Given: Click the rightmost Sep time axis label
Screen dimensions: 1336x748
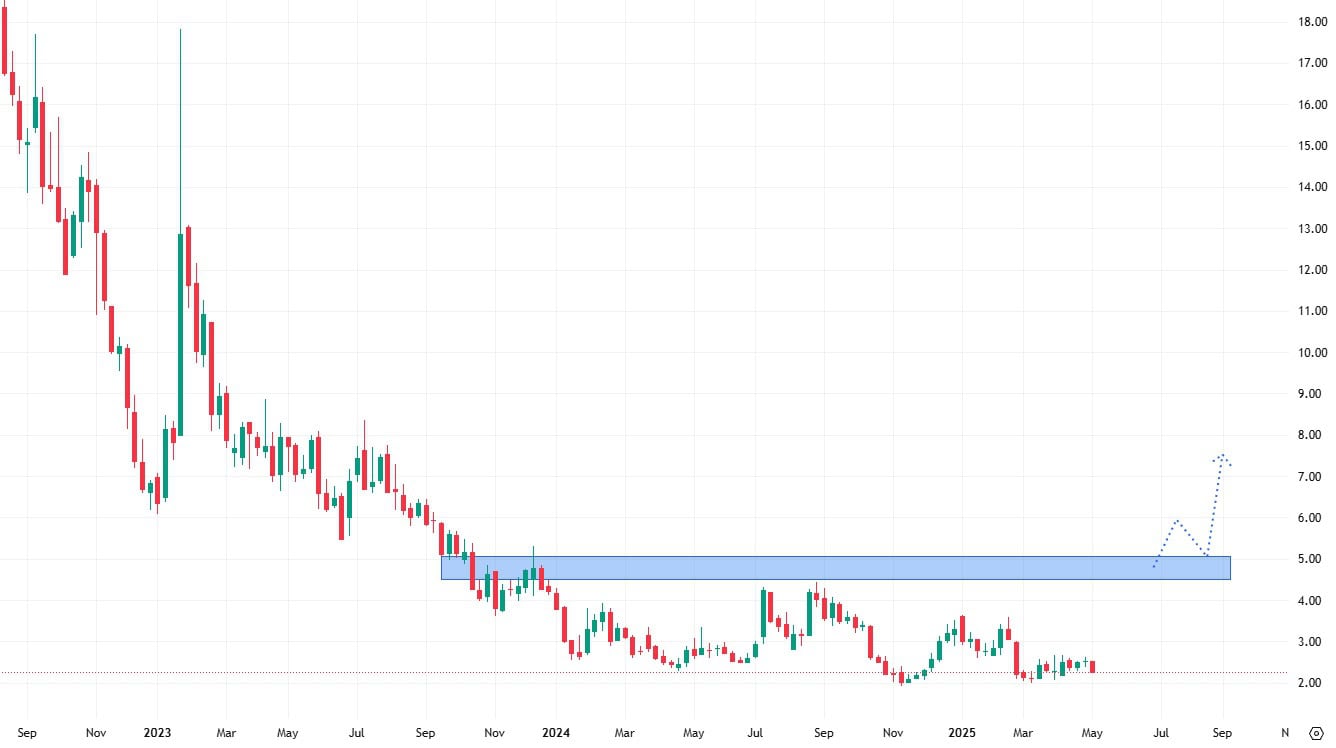Looking at the screenshot, I should click(x=1222, y=732).
